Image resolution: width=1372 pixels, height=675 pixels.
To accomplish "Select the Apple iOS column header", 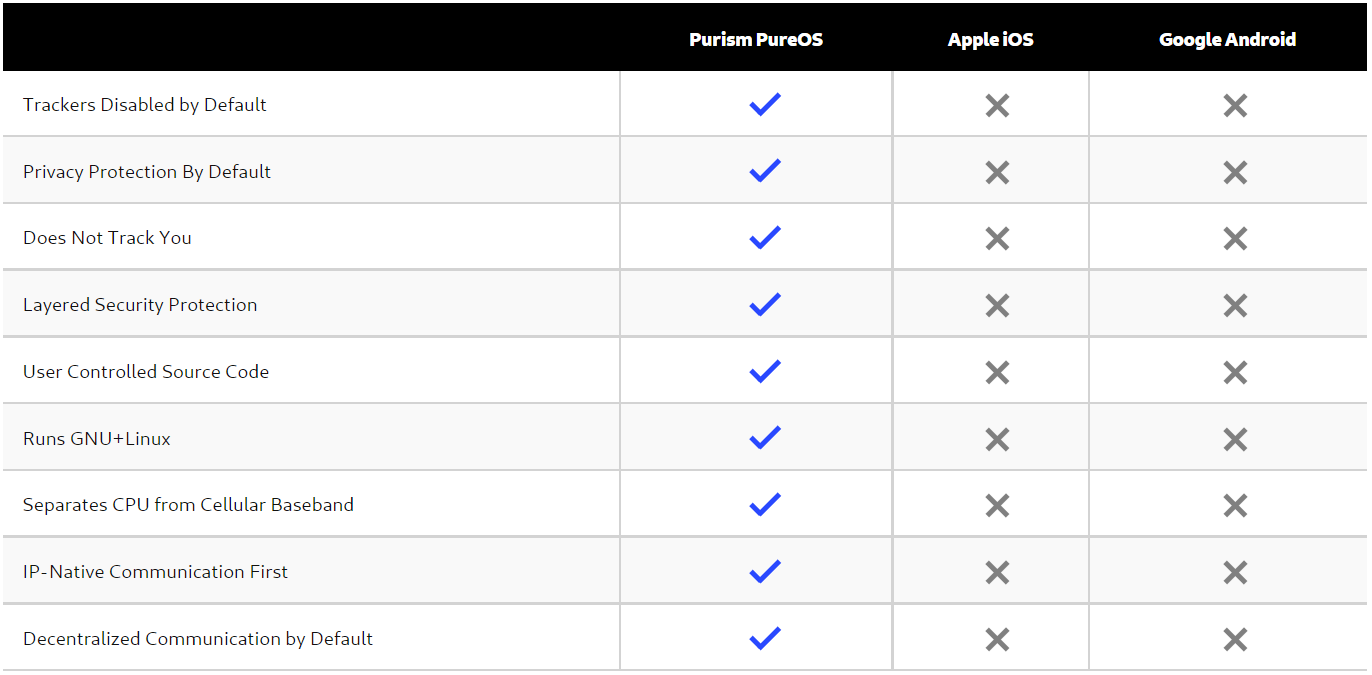I will click(x=991, y=40).
